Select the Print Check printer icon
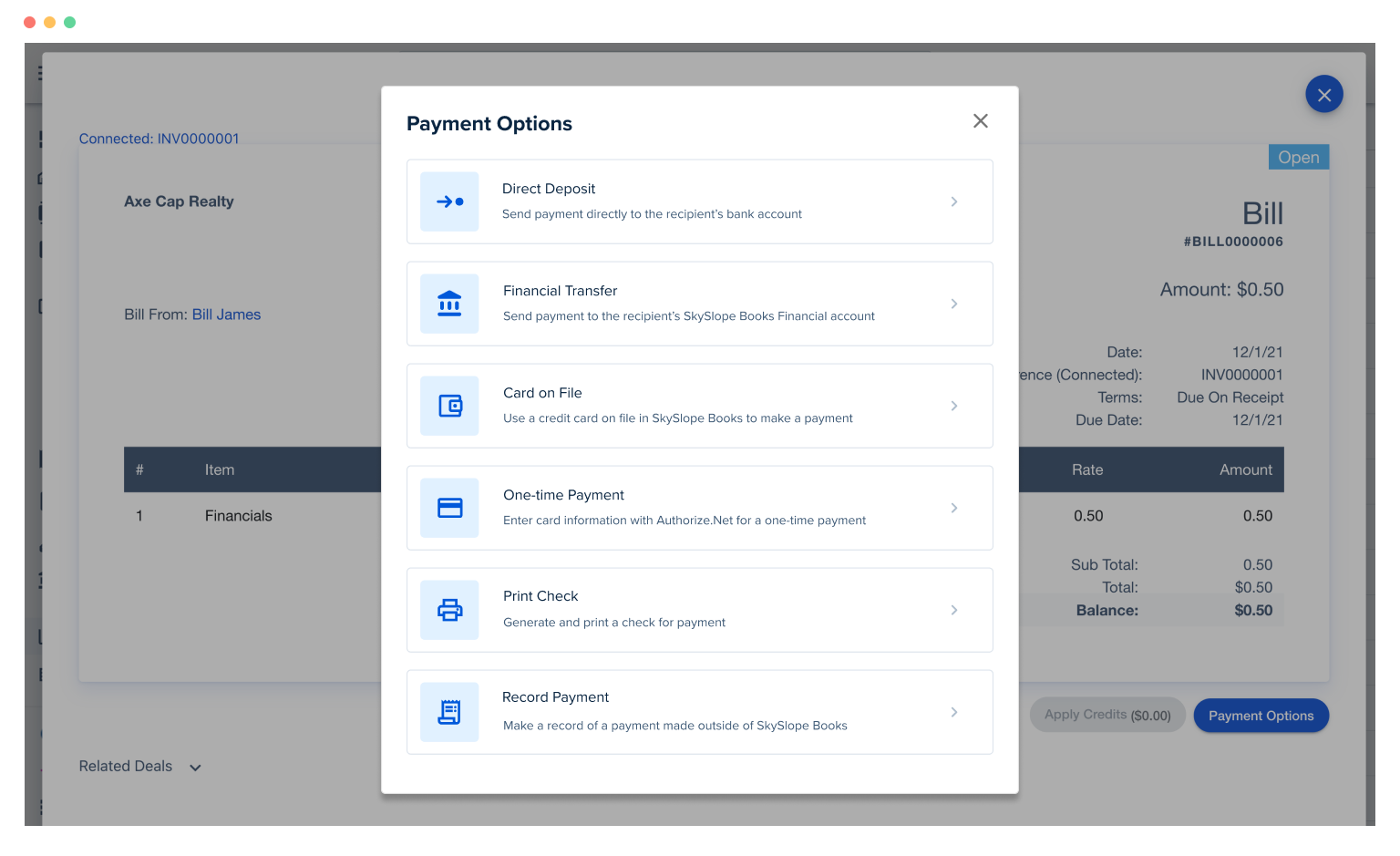Image resolution: width=1400 pixels, height=856 pixels. (x=449, y=610)
